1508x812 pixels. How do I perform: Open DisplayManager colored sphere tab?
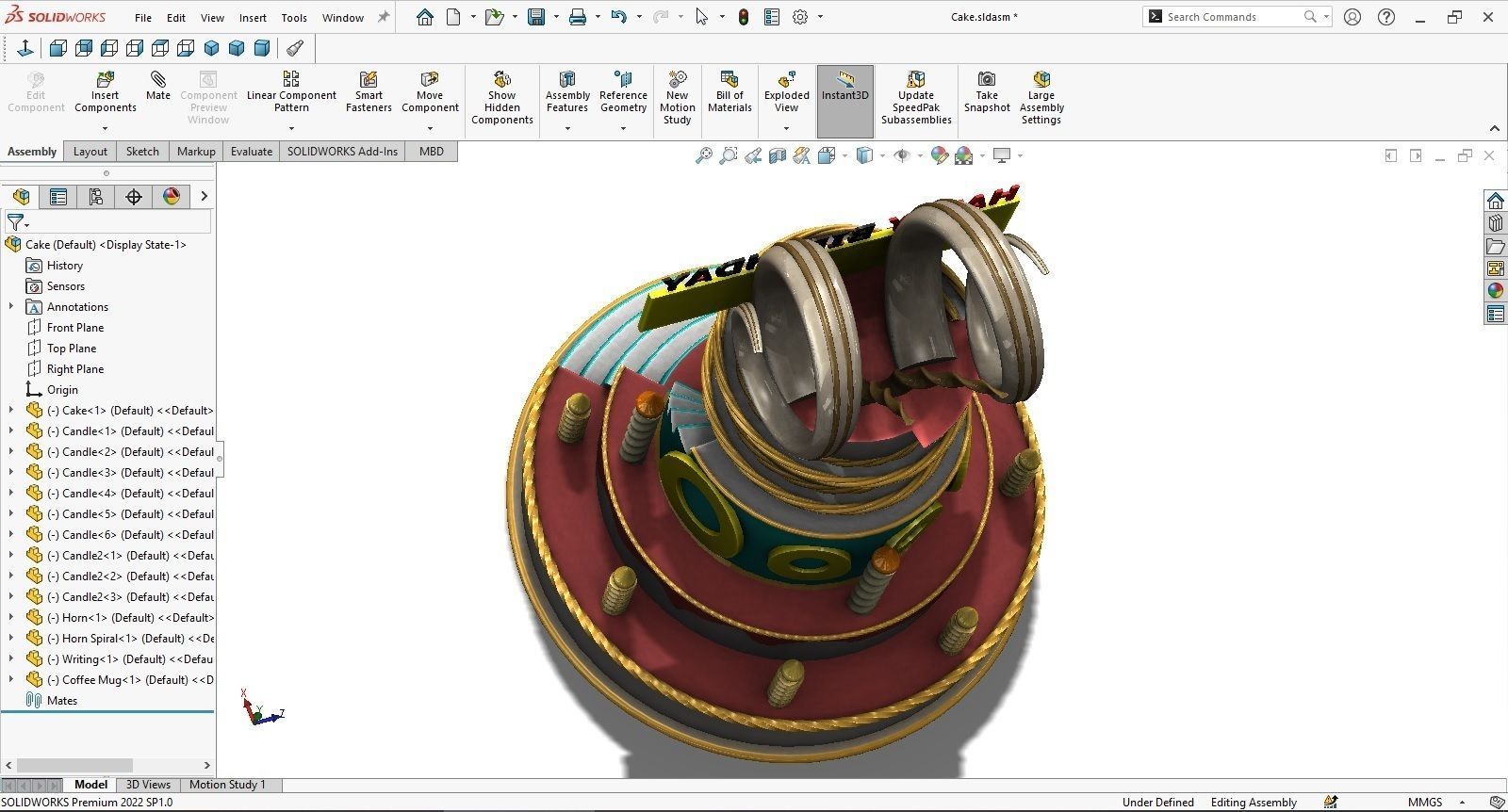[172, 196]
